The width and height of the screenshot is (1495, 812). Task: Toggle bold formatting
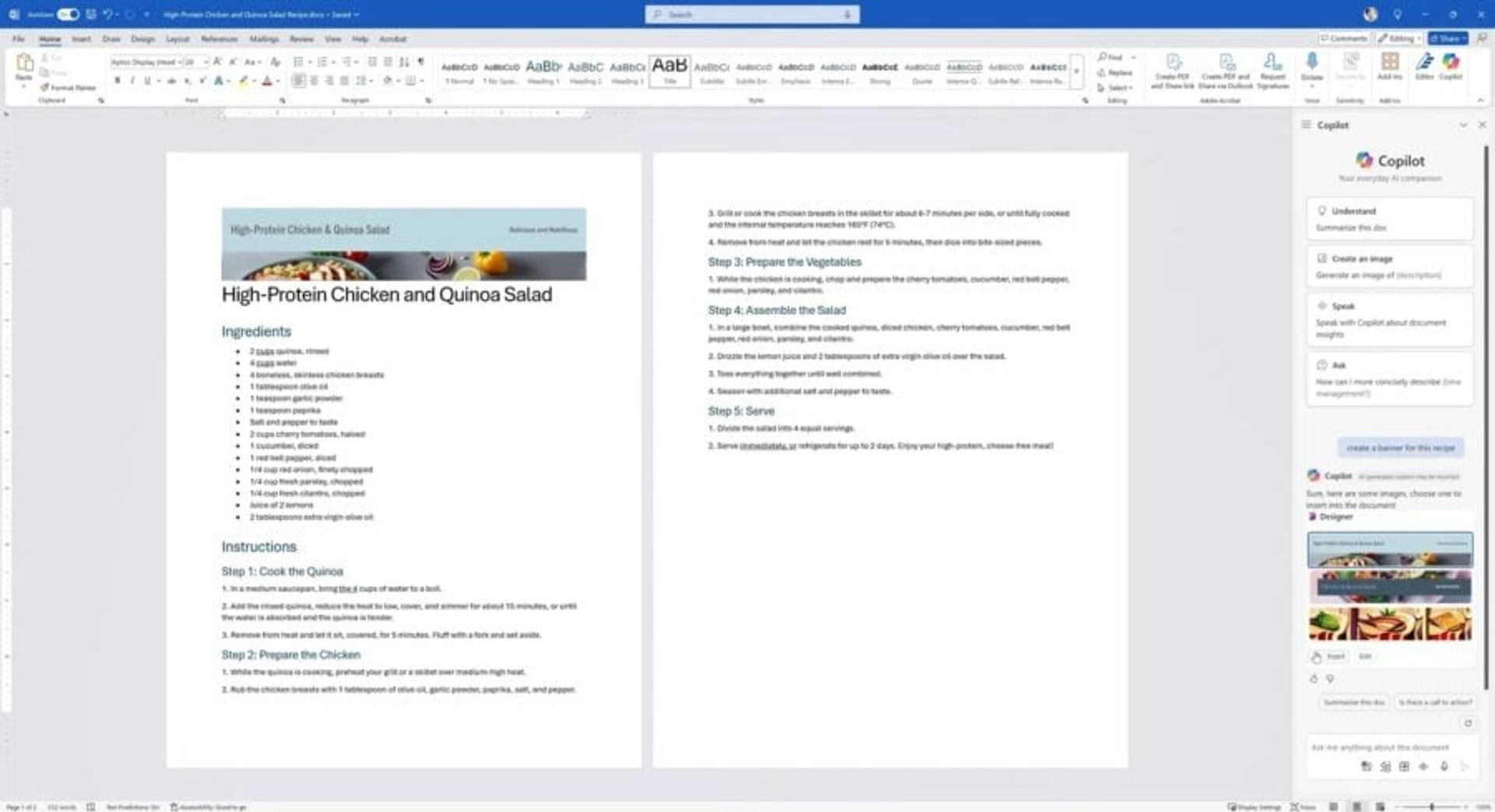[118, 80]
